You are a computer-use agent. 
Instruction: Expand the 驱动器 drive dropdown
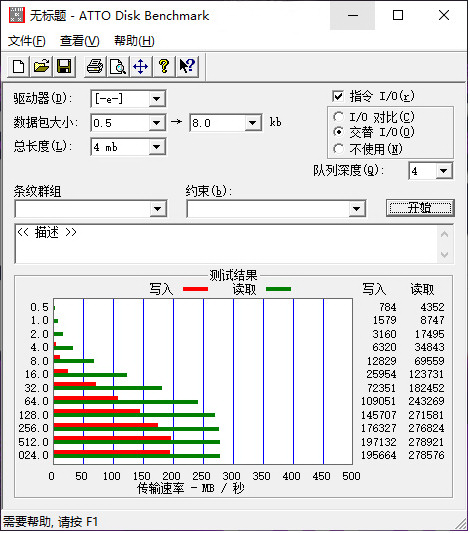pyautogui.click(x=157, y=99)
